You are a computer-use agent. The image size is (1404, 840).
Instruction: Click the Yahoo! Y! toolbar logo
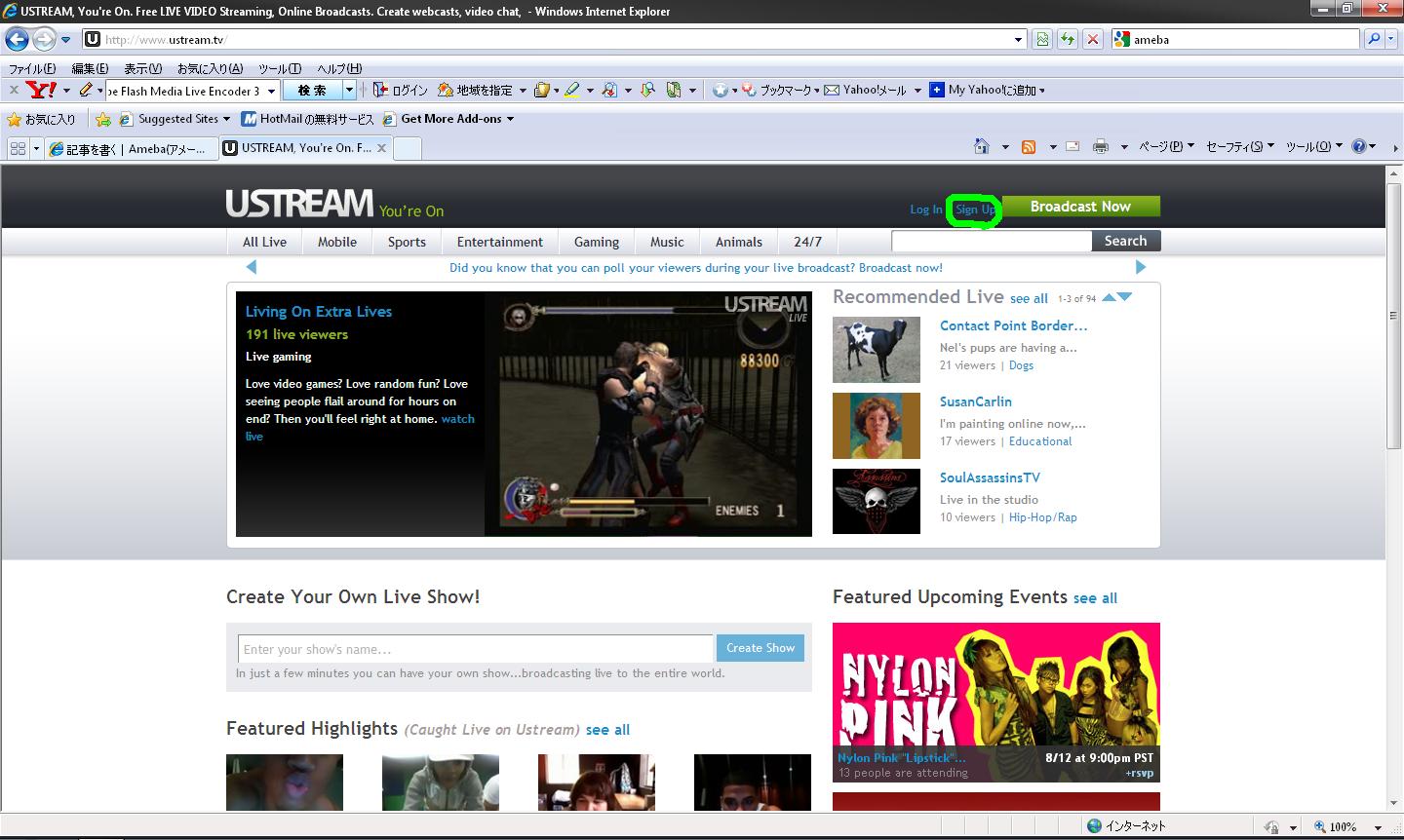coord(41,90)
